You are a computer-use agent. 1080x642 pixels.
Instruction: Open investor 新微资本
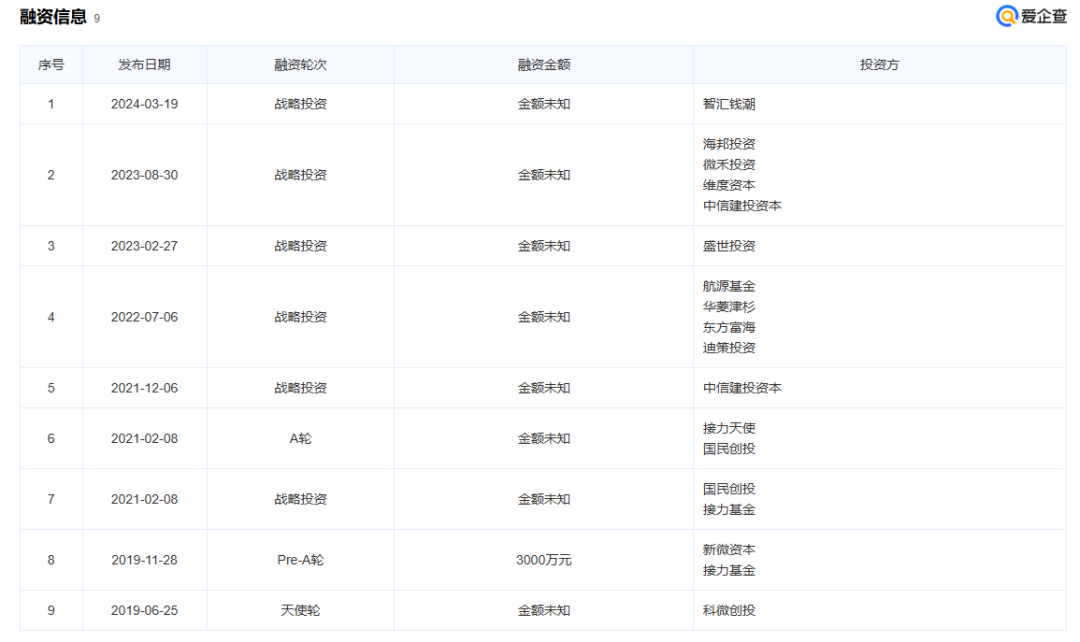pos(729,550)
